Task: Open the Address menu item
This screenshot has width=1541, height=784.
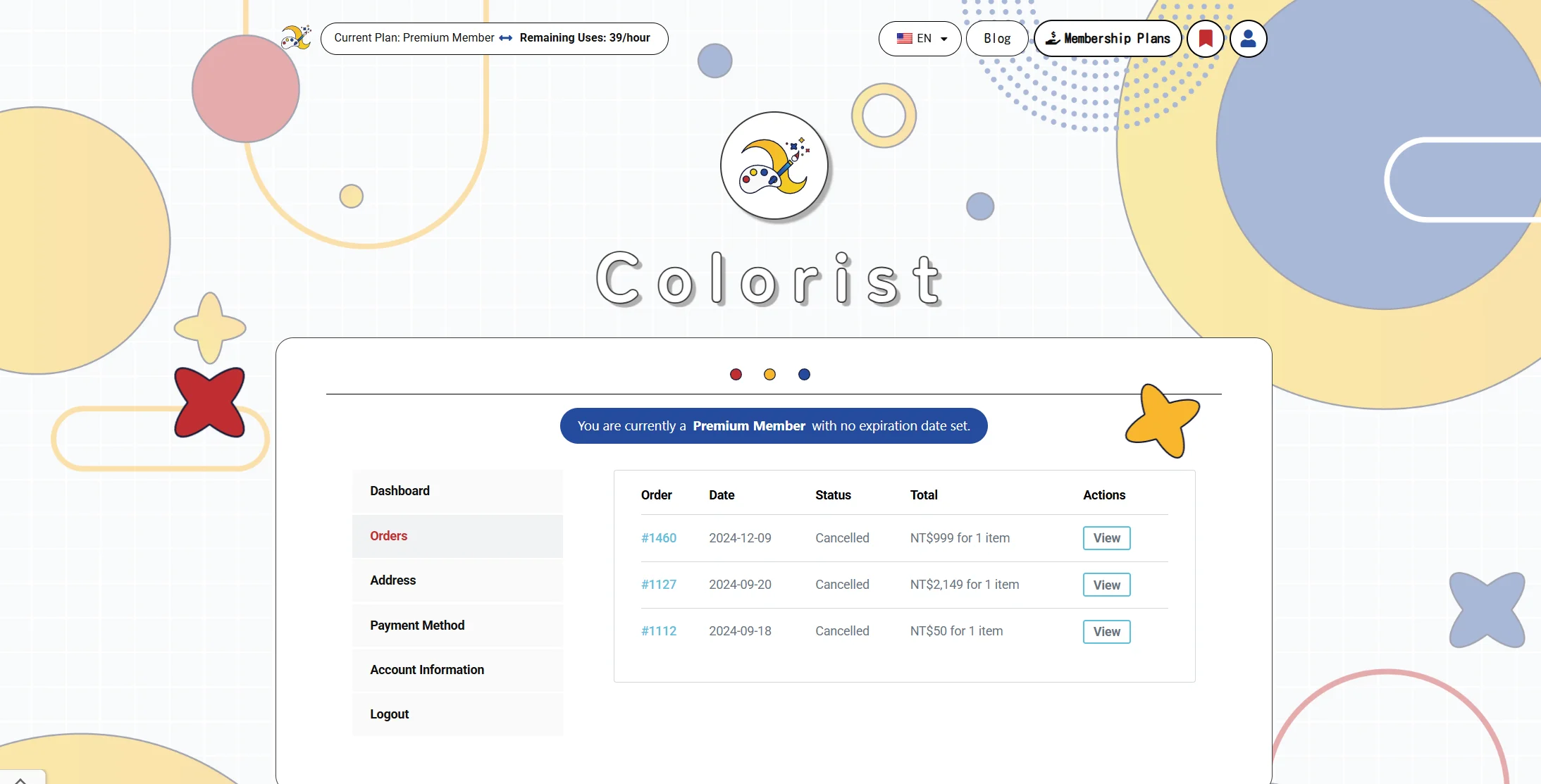Action: pyautogui.click(x=457, y=580)
